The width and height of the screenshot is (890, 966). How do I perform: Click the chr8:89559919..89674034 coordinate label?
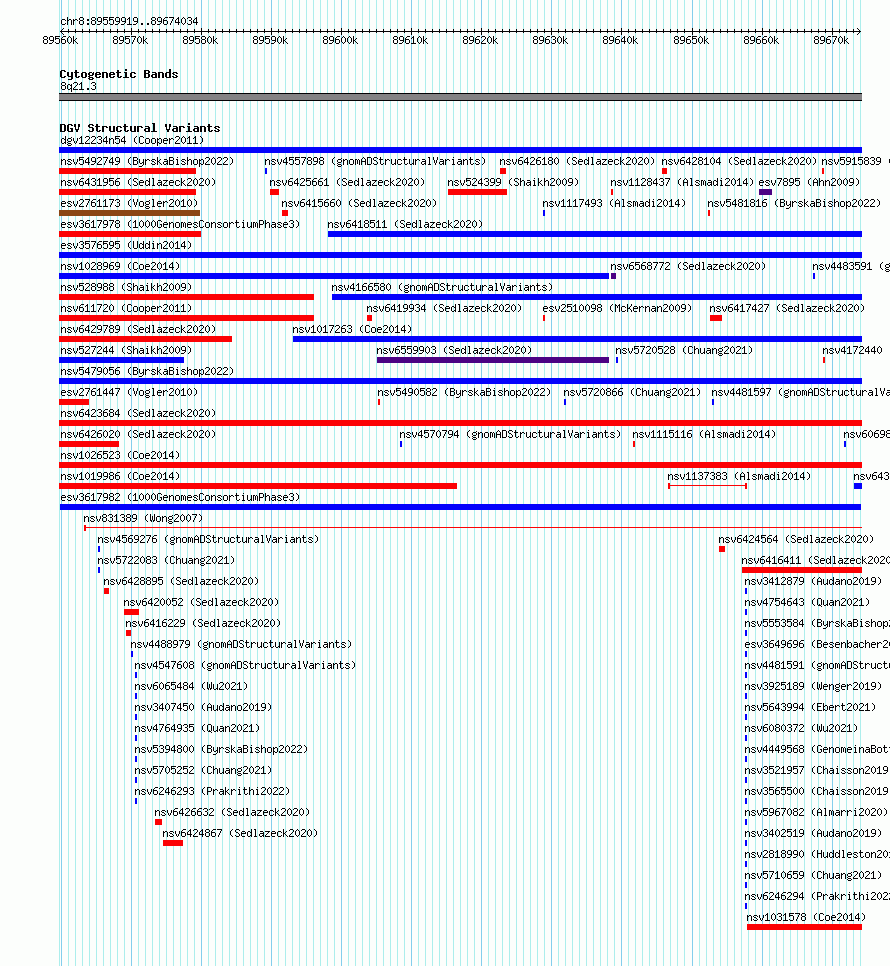click(x=129, y=20)
